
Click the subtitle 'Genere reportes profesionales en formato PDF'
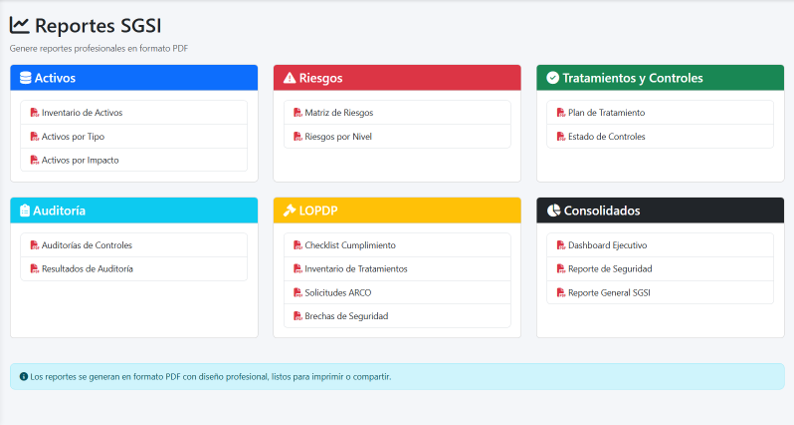[99, 49]
